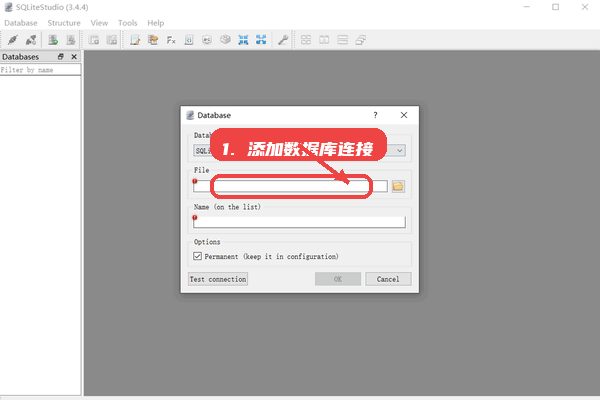
Task: Click the Edit database toolbar icon
Action: (71, 40)
